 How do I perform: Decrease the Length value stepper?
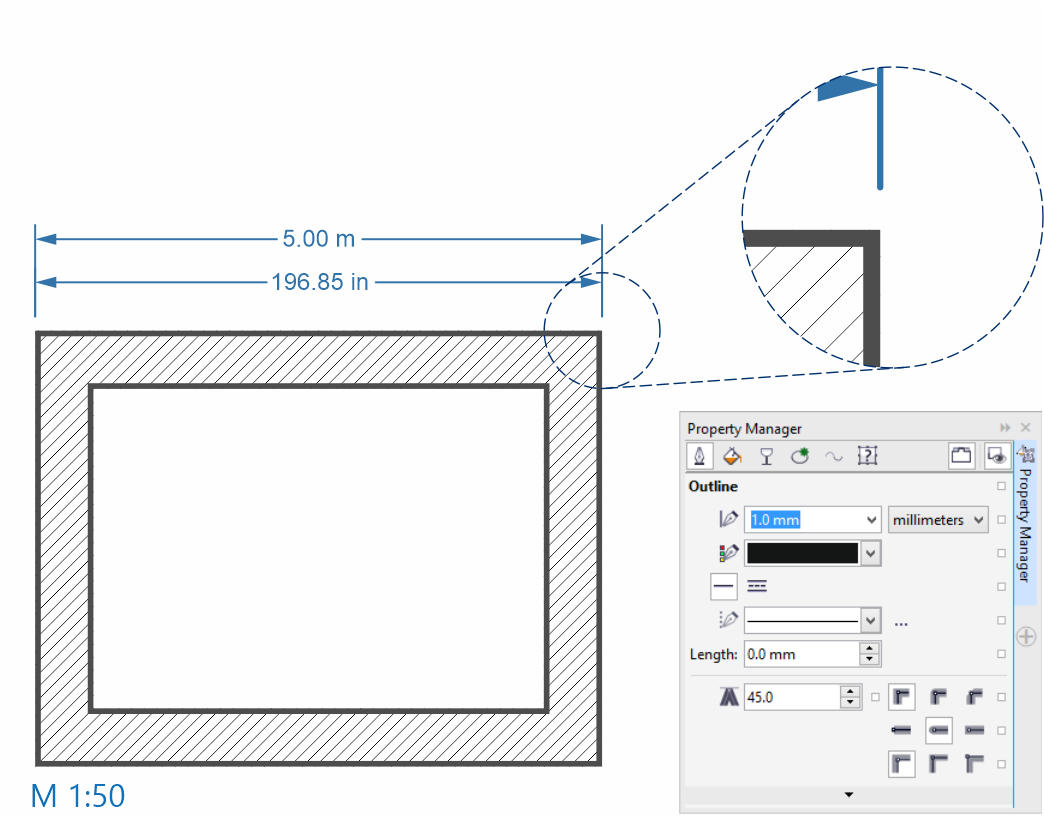tap(870, 660)
